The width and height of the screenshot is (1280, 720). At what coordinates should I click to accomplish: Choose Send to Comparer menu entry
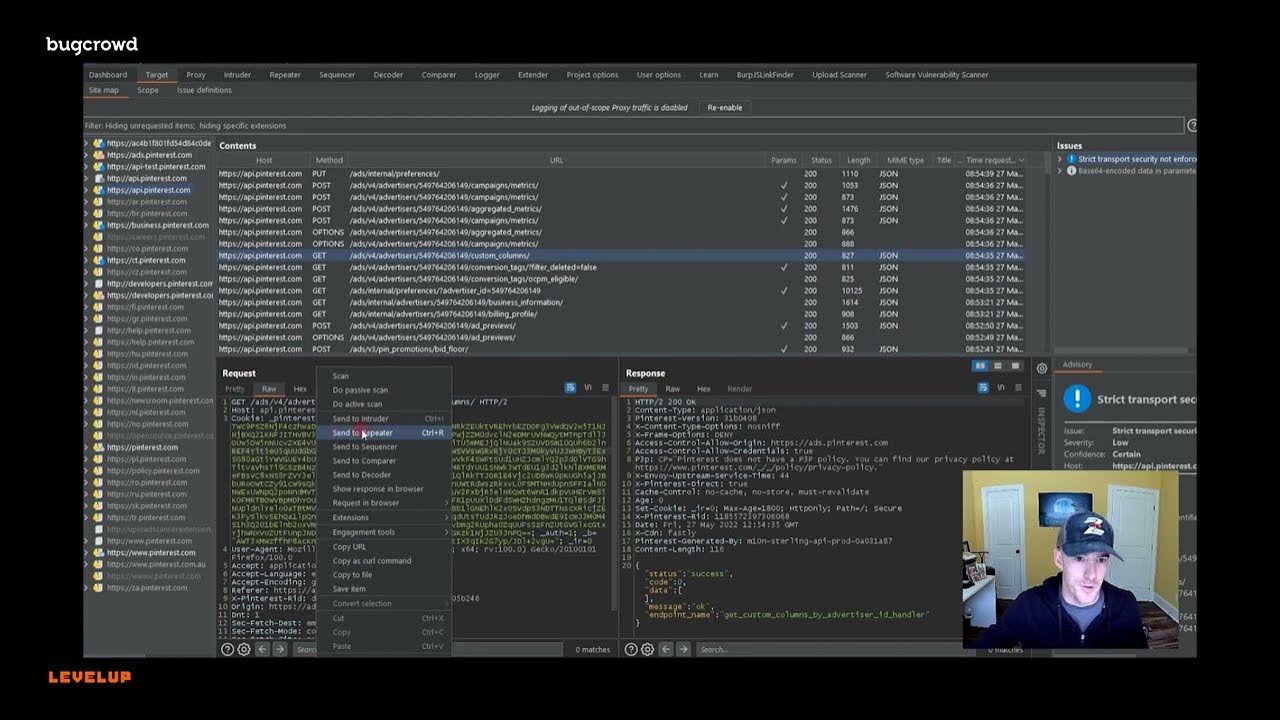click(x=384, y=461)
